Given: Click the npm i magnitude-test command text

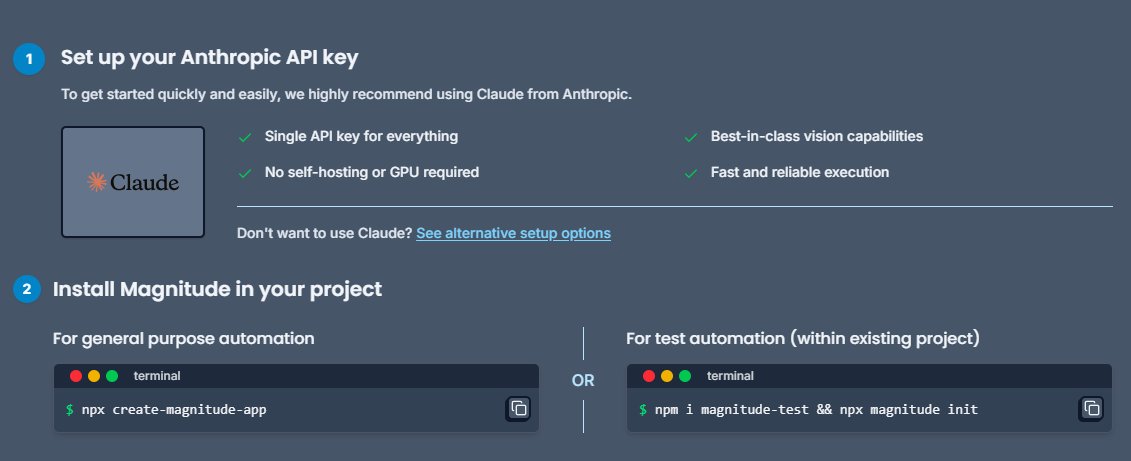Looking at the screenshot, I should (816, 410).
